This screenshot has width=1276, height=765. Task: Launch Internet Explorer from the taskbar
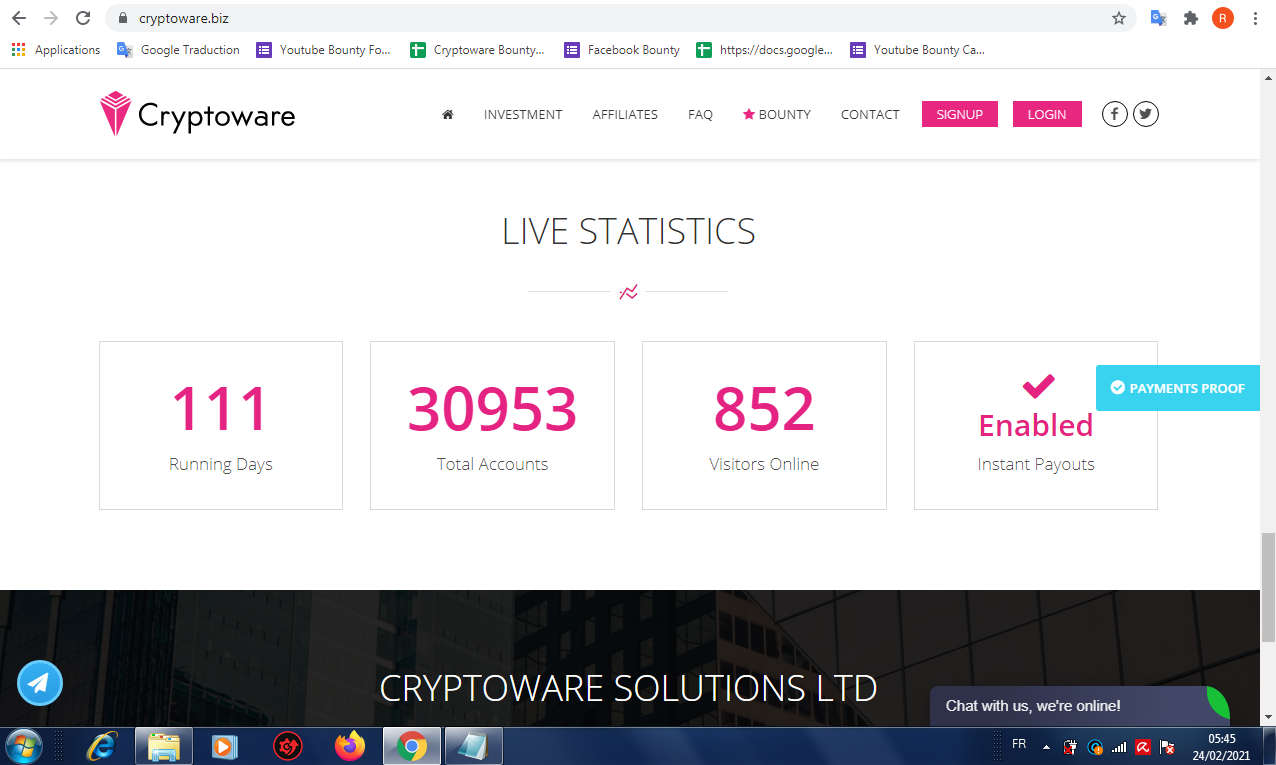click(x=101, y=746)
